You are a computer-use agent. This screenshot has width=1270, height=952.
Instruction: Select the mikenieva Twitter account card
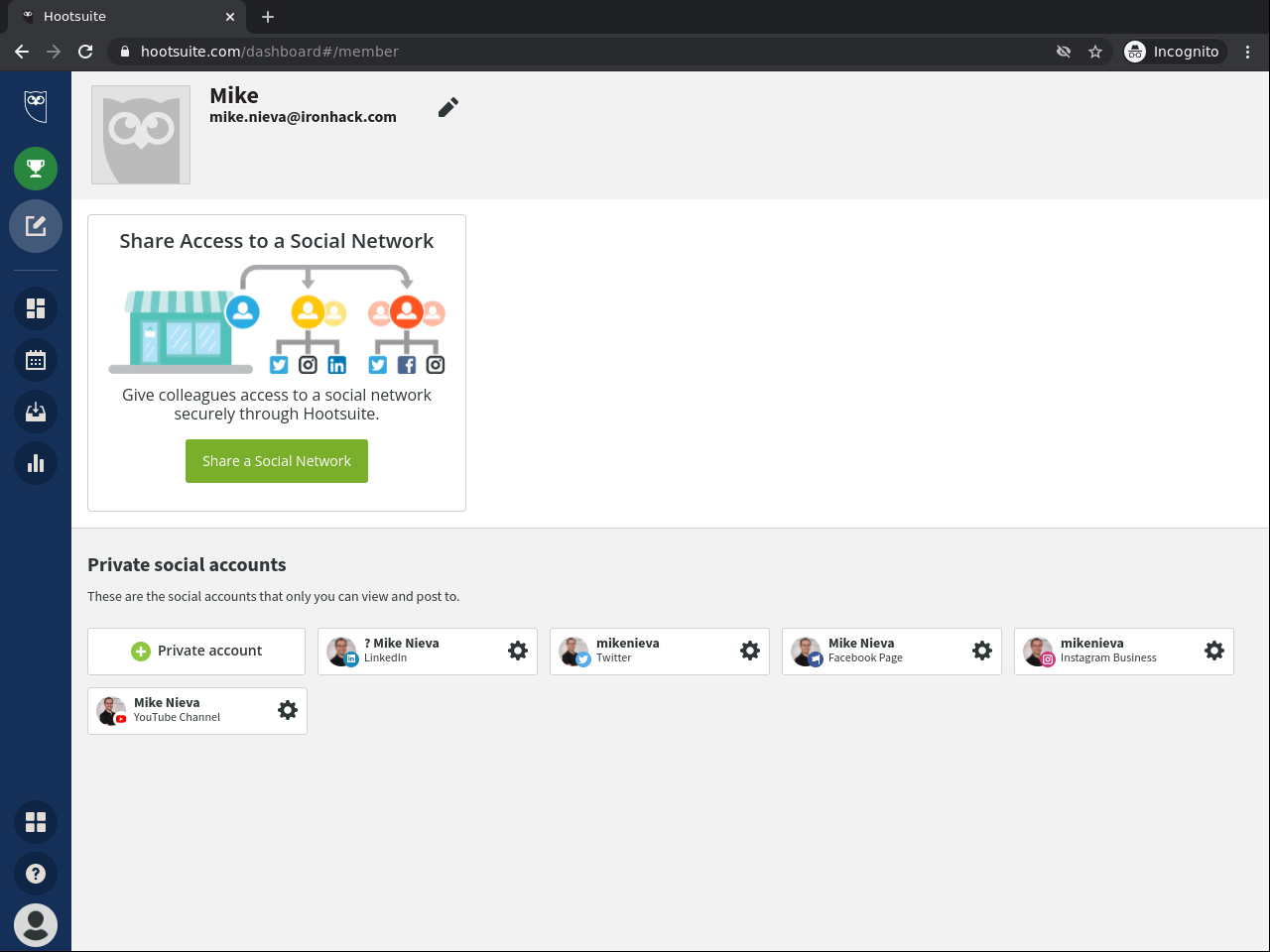(660, 652)
